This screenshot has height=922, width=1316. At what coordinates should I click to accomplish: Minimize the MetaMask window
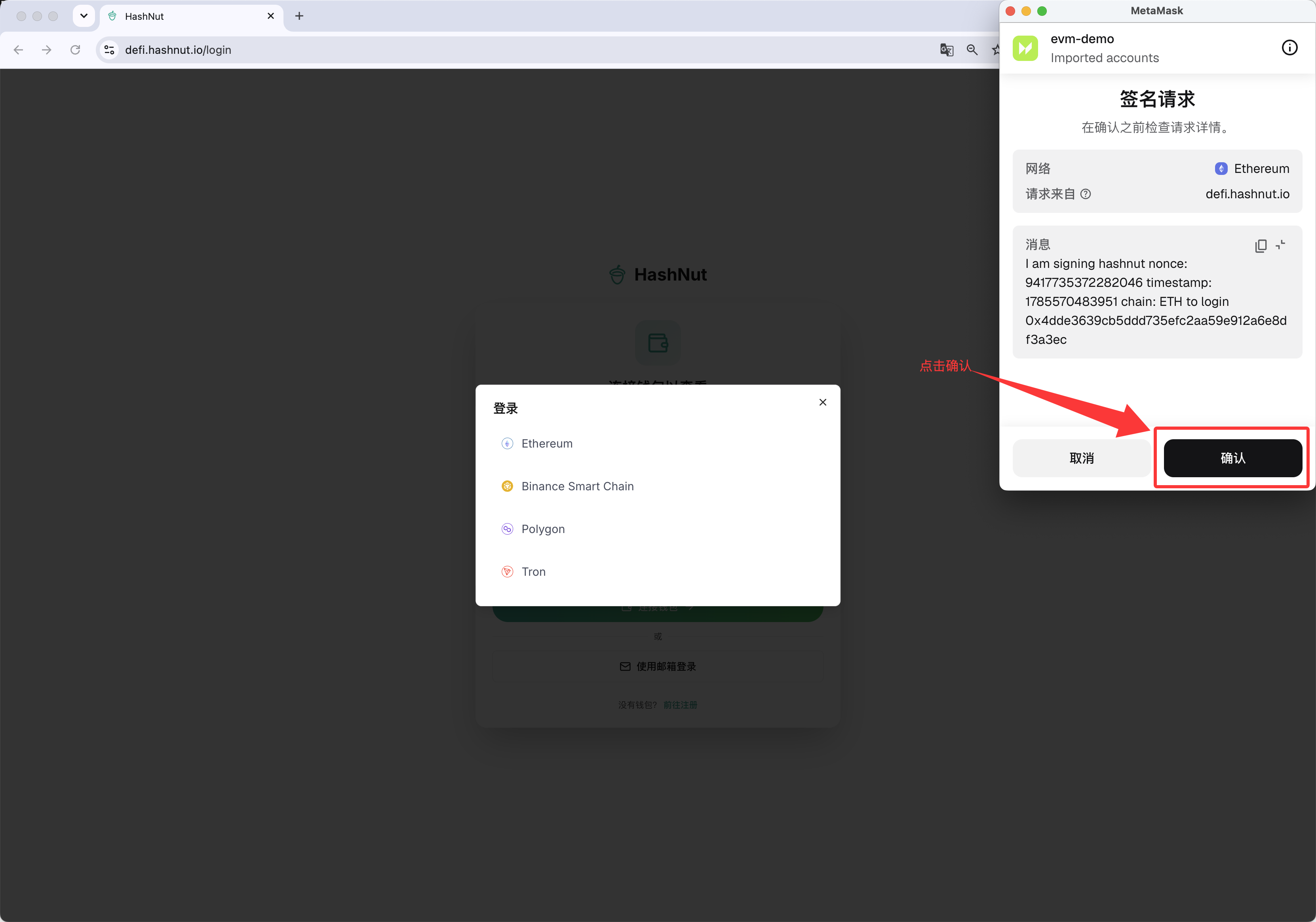tap(1026, 11)
